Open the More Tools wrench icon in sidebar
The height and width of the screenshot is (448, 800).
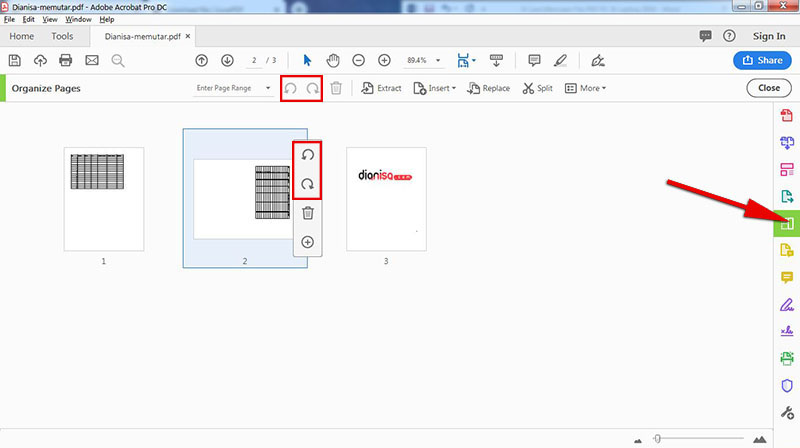coord(787,412)
